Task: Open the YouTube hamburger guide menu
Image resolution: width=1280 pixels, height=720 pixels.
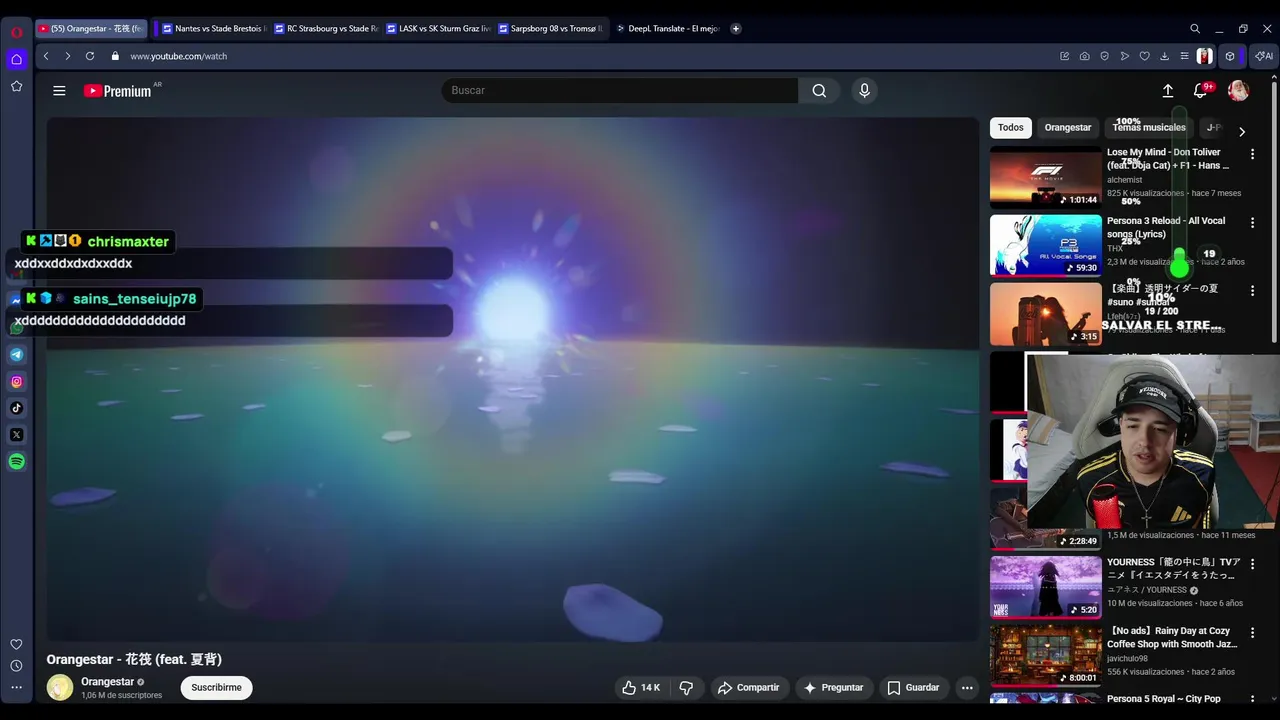Action: coord(59,90)
